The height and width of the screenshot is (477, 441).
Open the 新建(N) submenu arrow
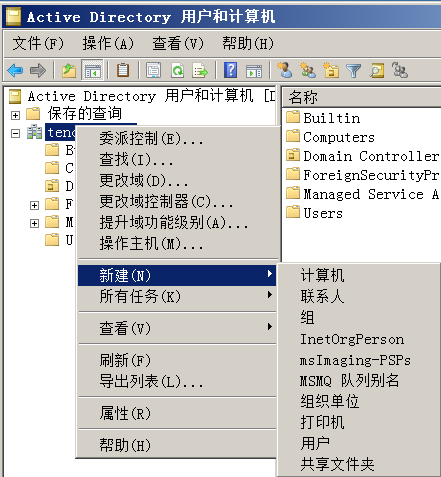pyautogui.click(x=270, y=274)
